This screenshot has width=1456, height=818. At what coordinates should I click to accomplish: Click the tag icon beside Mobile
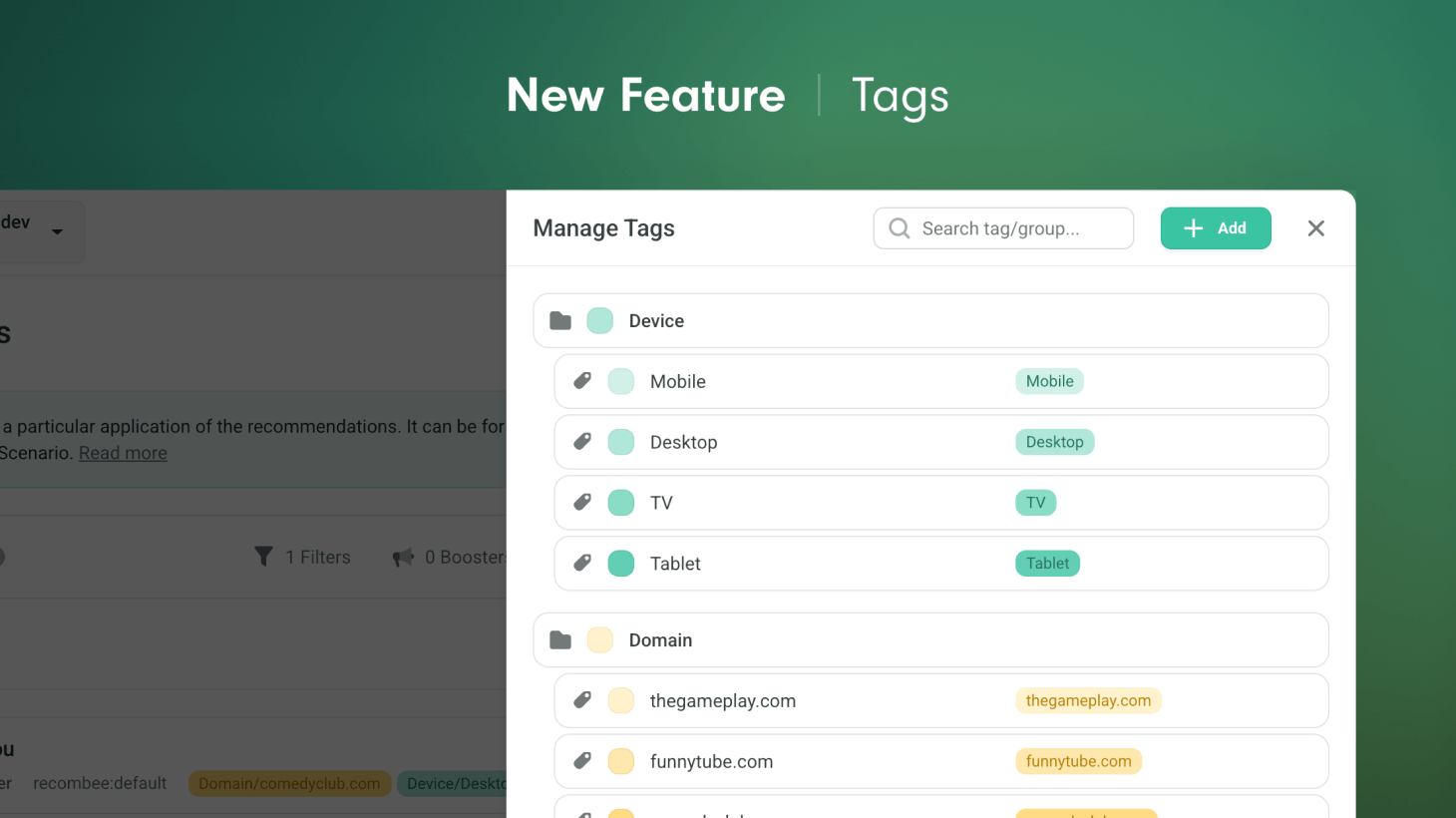coord(582,381)
